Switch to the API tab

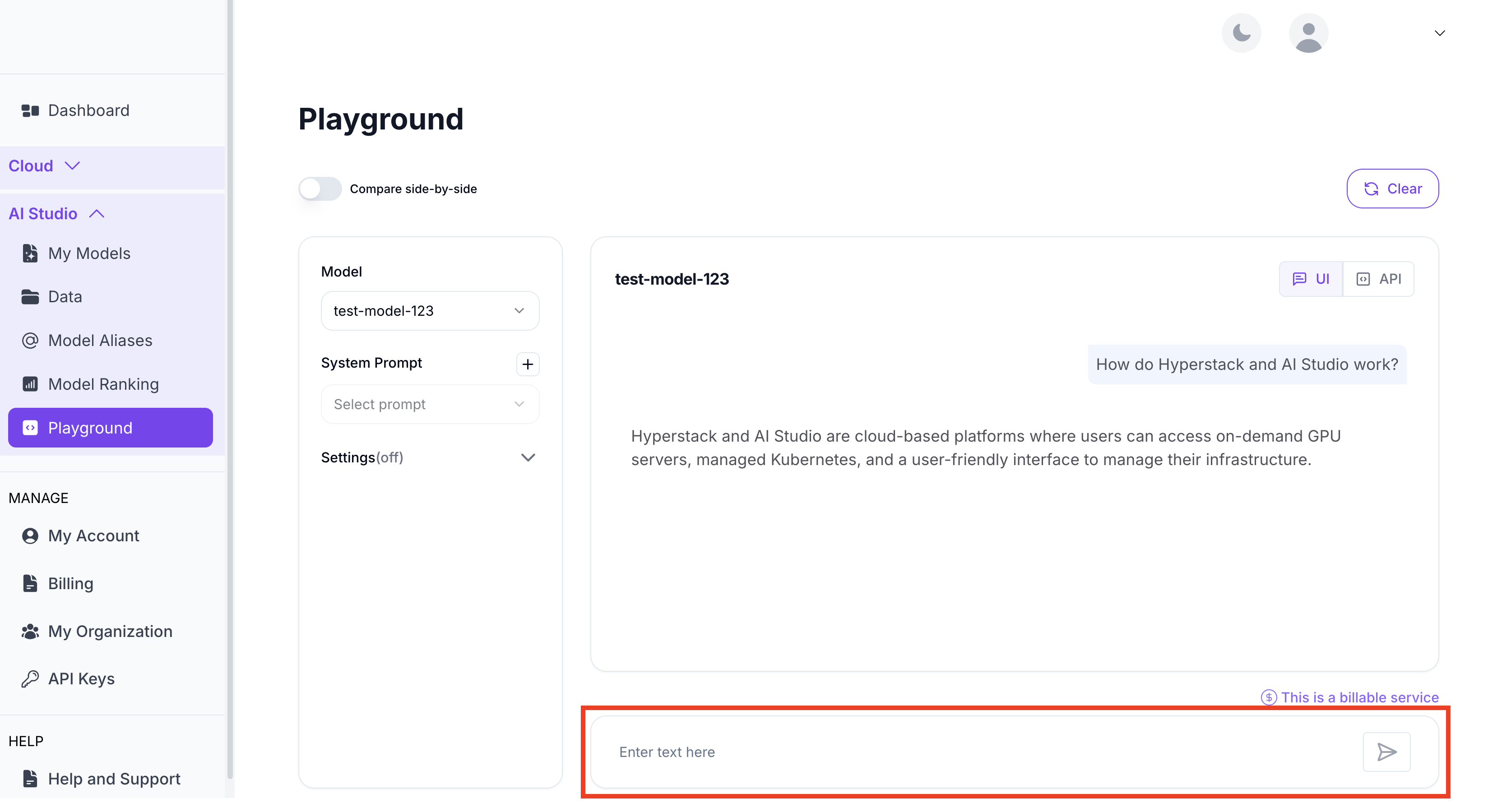[x=1378, y=279]
